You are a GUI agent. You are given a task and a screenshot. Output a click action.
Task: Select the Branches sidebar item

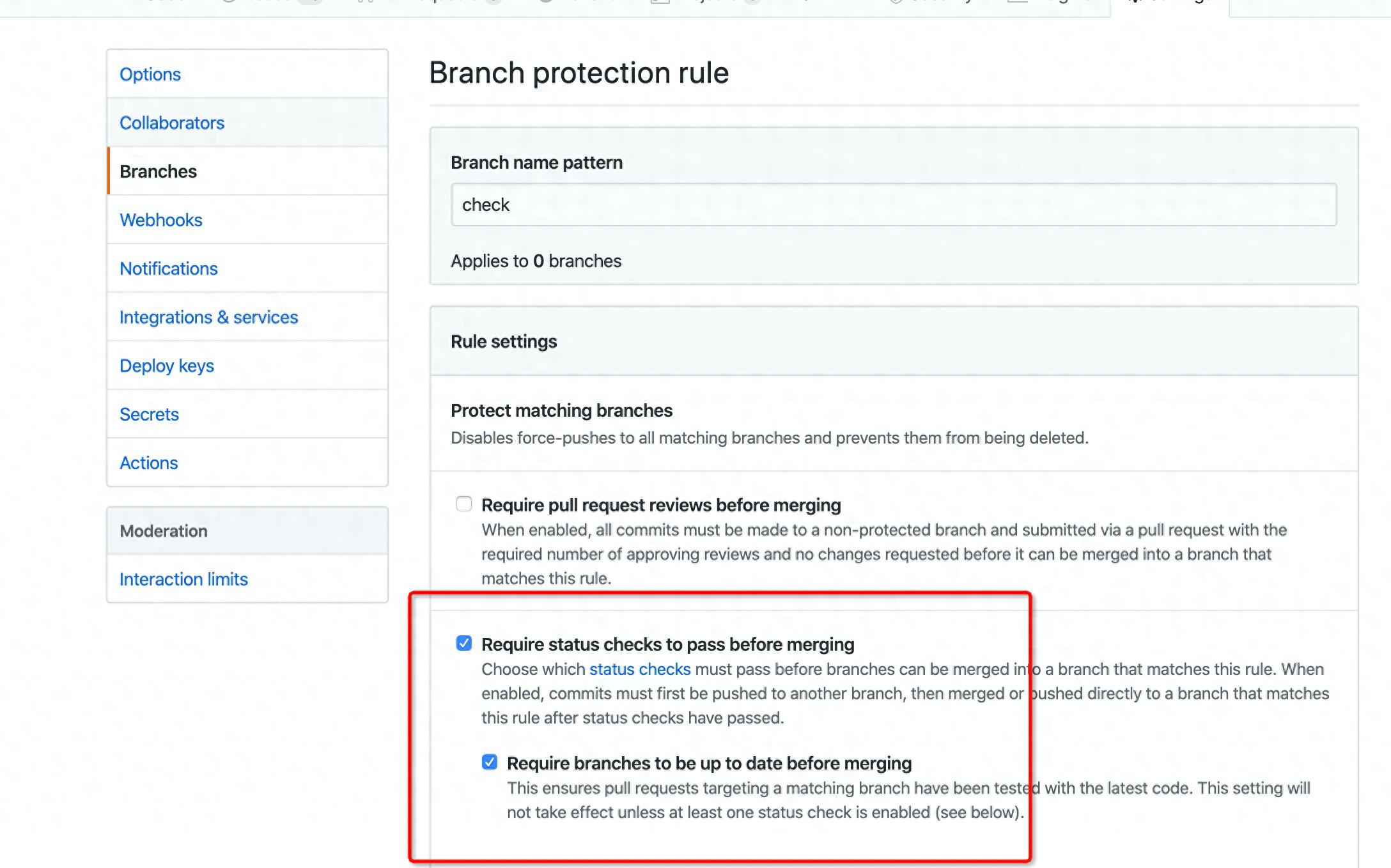pyautogui.click(x=247, y=171)
